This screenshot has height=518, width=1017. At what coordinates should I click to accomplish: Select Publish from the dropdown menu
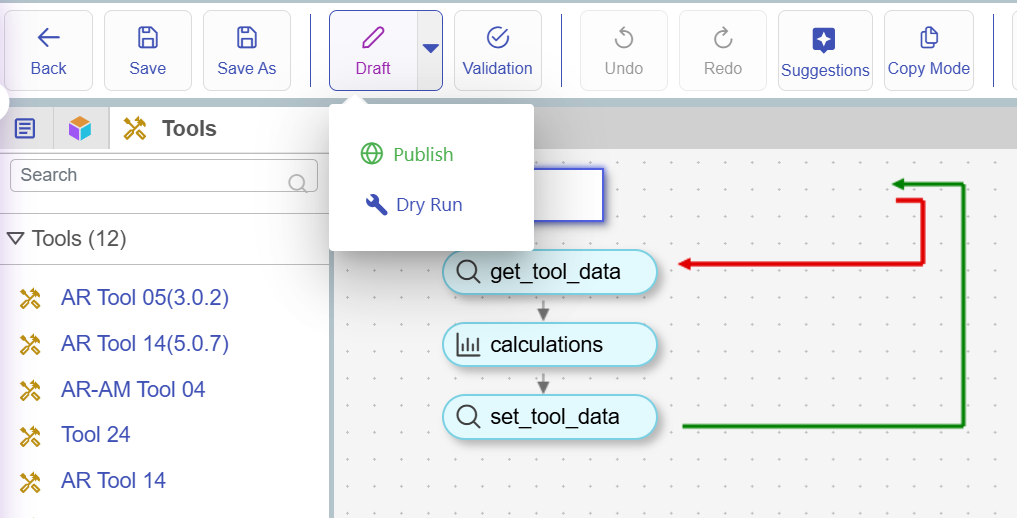point(422,154)
